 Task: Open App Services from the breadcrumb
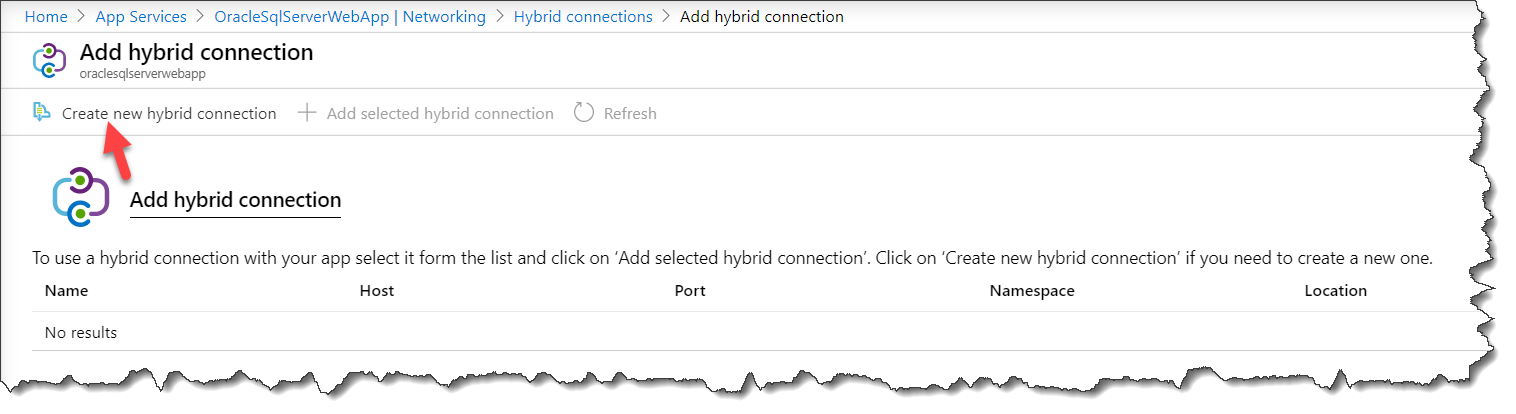[x=141, y=17]
